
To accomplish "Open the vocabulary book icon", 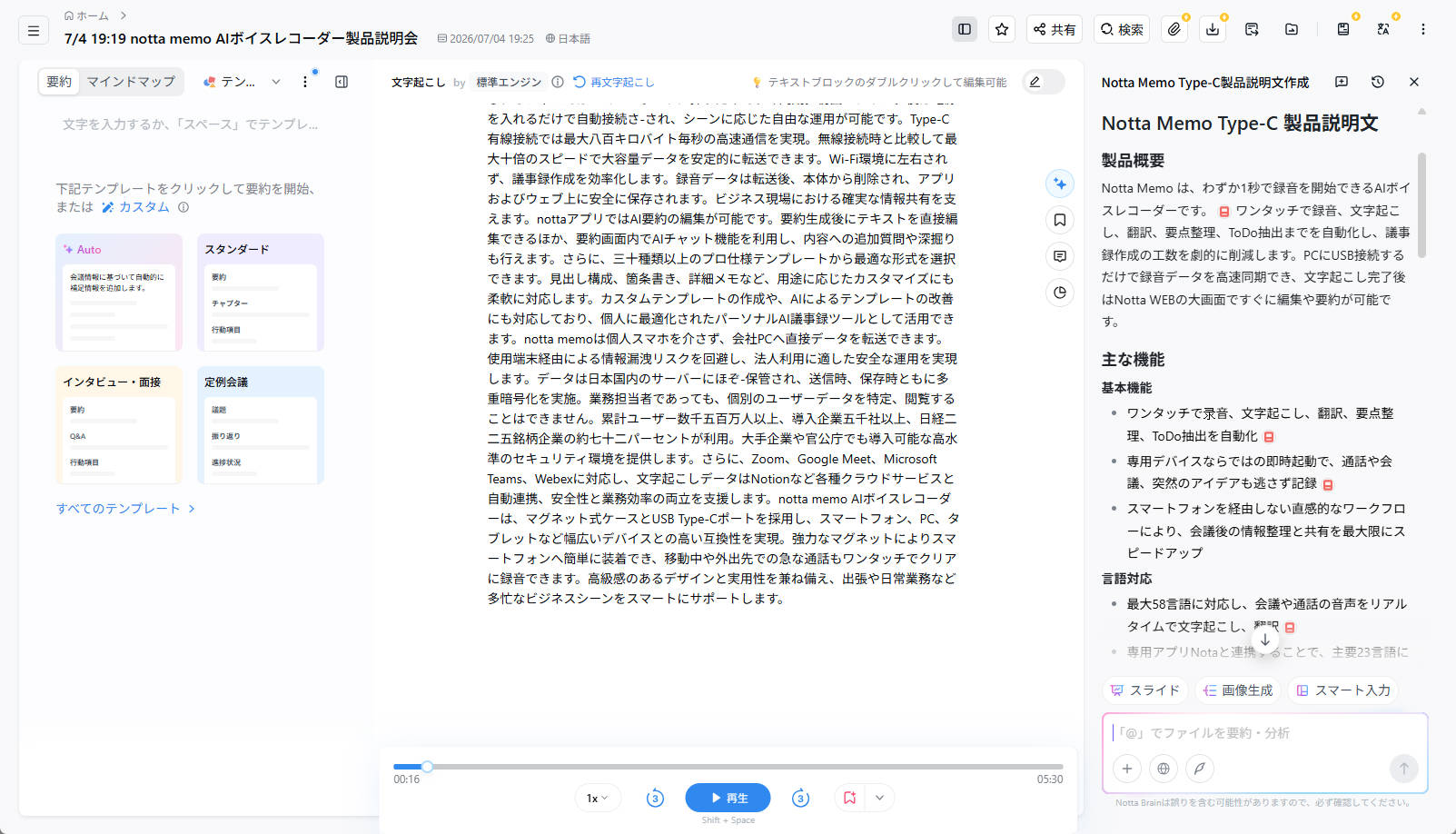I will [1343, 29].
